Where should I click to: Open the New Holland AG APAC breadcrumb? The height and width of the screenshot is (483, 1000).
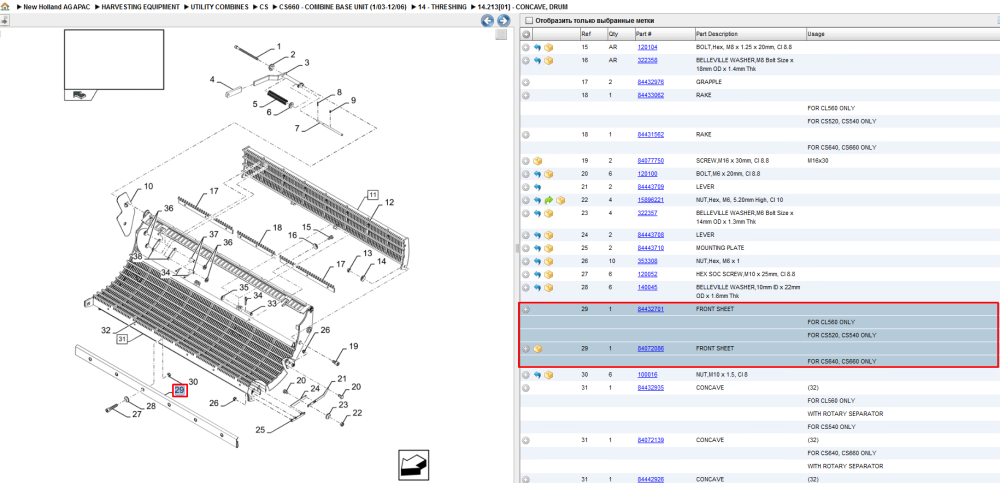point(57,6)
